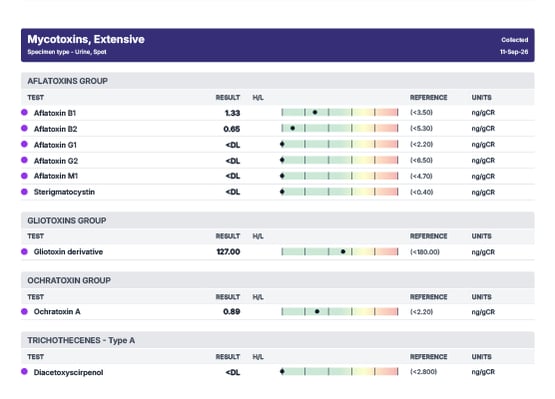Click the Aflatoxin G2 test name
Image resolution: width=555 pixels, height=399 pixels.
point(56,161)
